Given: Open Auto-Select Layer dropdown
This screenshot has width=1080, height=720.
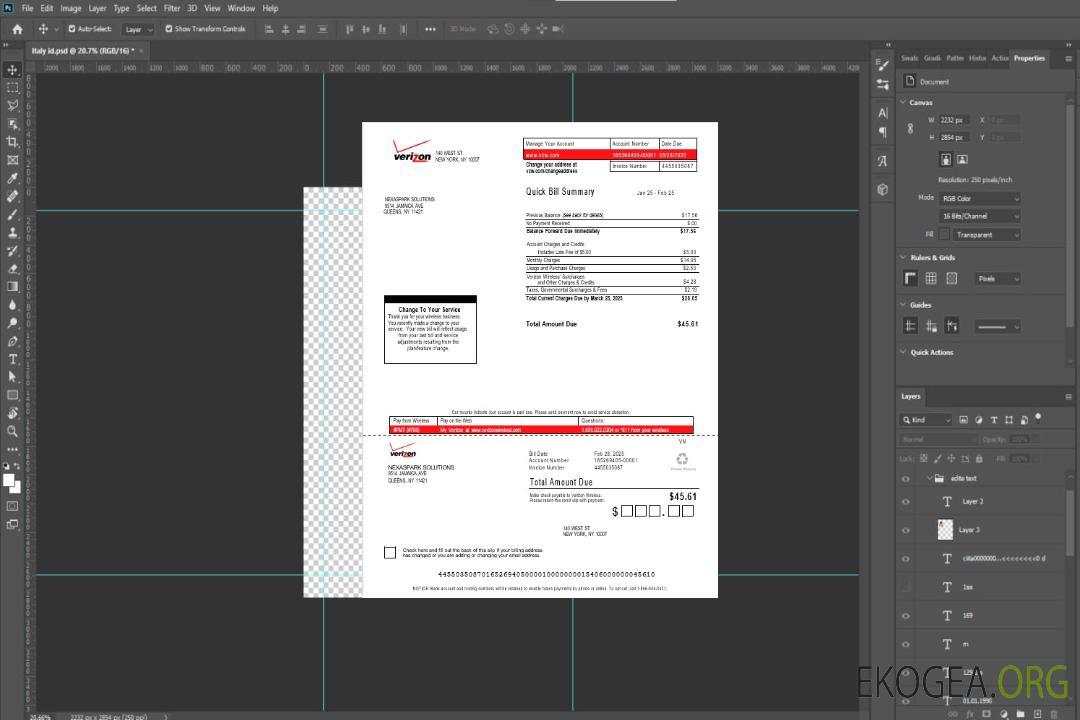Looking at the screenshot, I should click(138, 30).
